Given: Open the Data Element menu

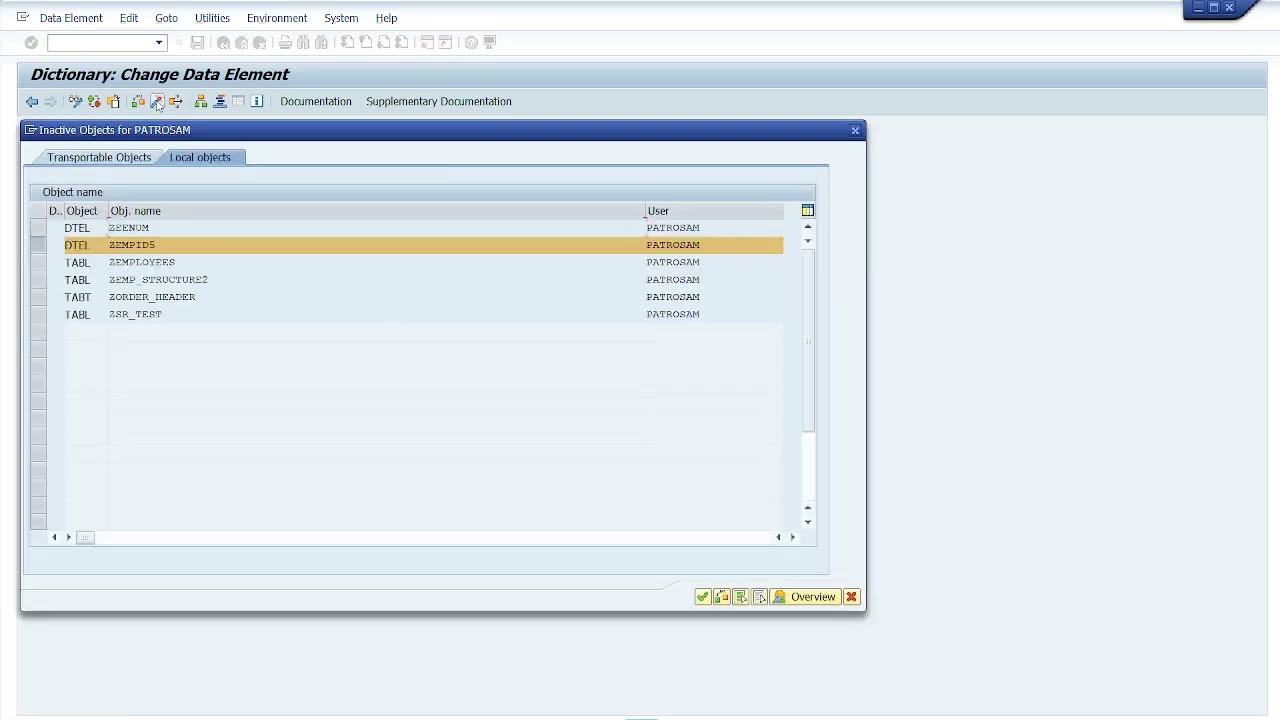Looking at the screenshot, I should point(71,18).
